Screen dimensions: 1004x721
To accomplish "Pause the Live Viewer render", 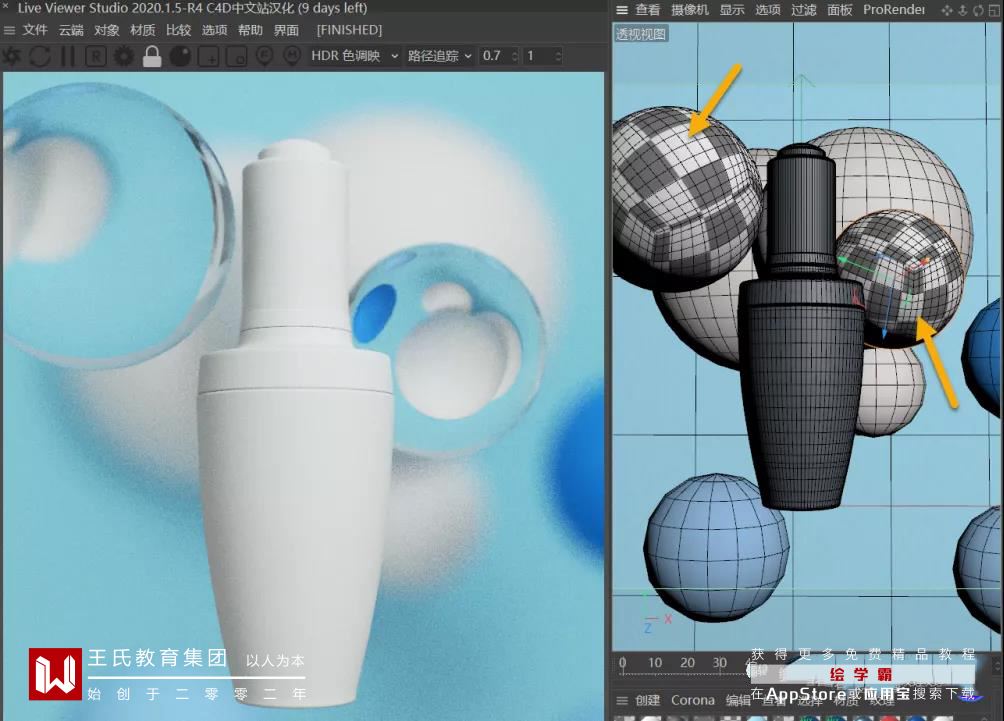I will pos(67,56).
